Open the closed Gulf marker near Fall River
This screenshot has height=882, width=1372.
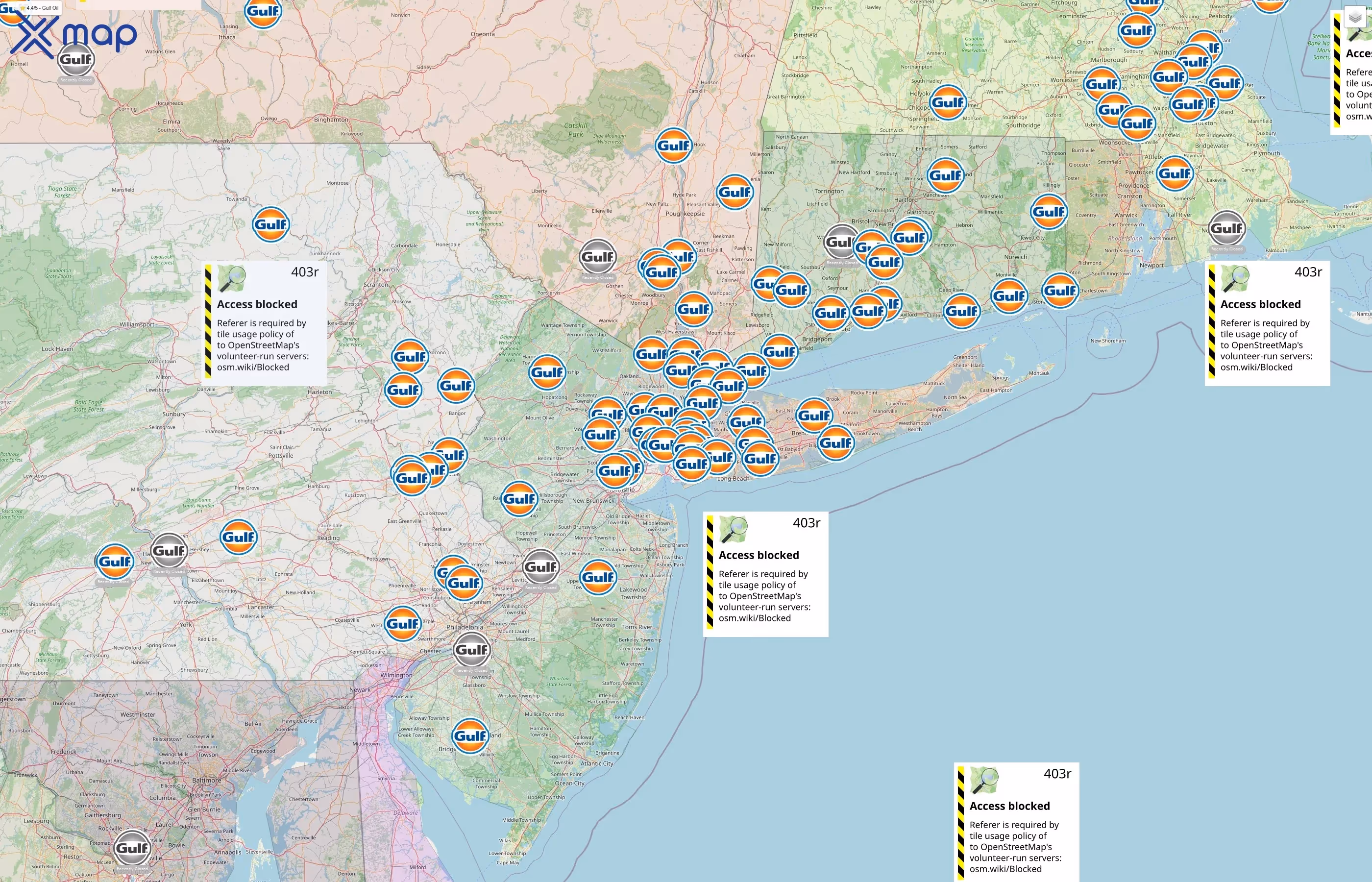coord(1226,228)
